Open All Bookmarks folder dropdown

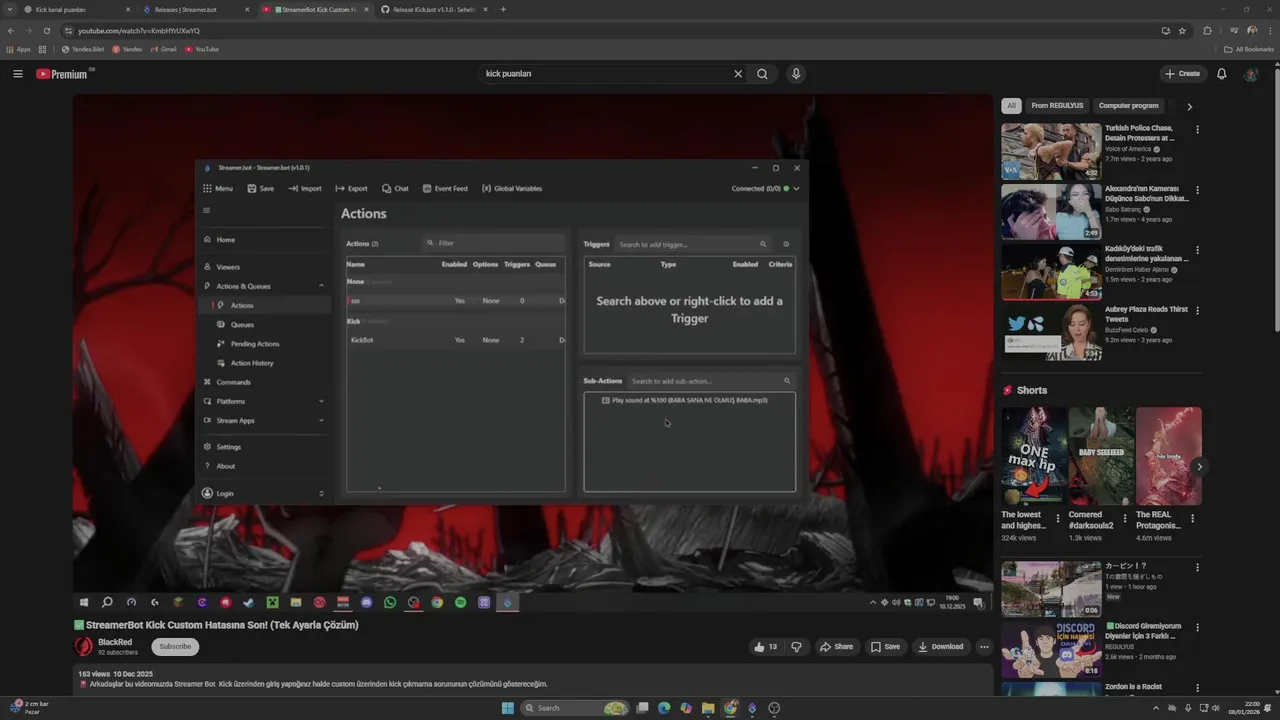(x=1249, y=49)
